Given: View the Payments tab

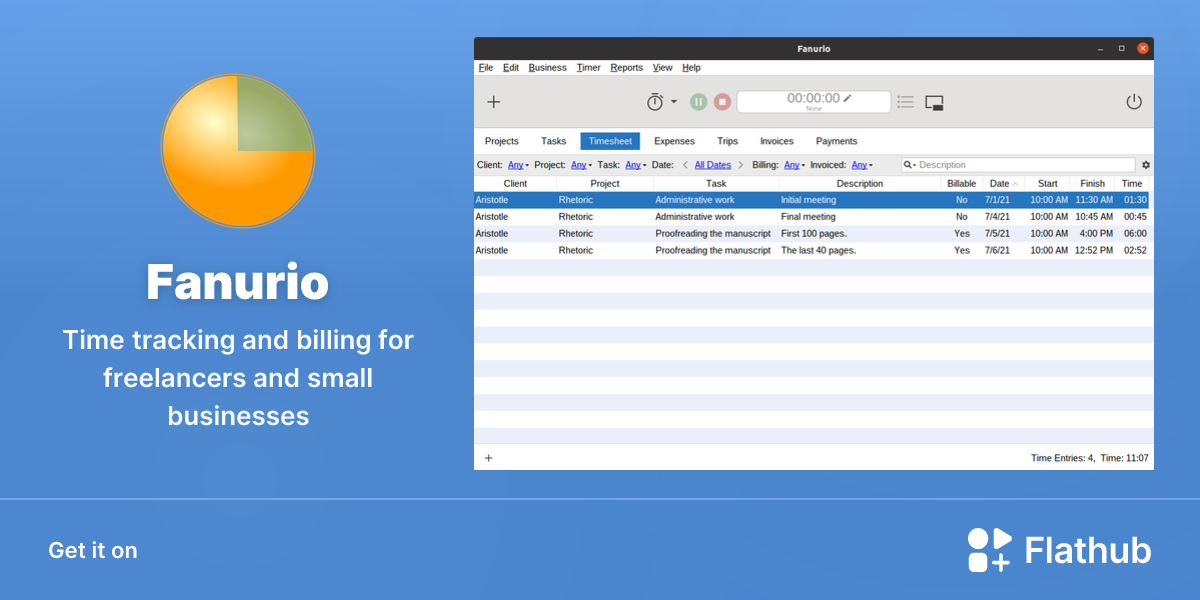Looking at the screenshot, I should pos(837,141).
